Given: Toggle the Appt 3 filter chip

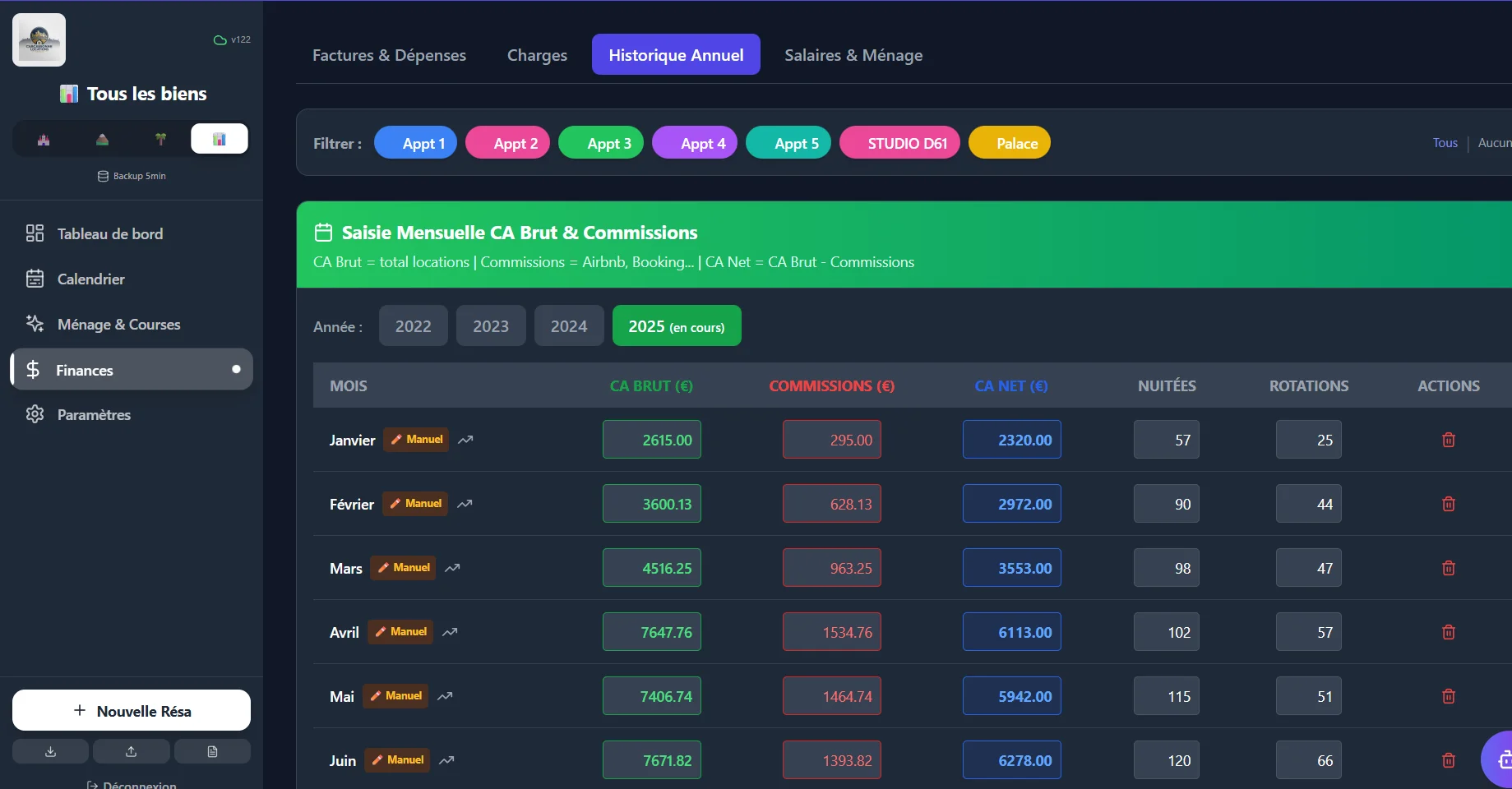Looking at the screenshot, I should tap(600, 143).
